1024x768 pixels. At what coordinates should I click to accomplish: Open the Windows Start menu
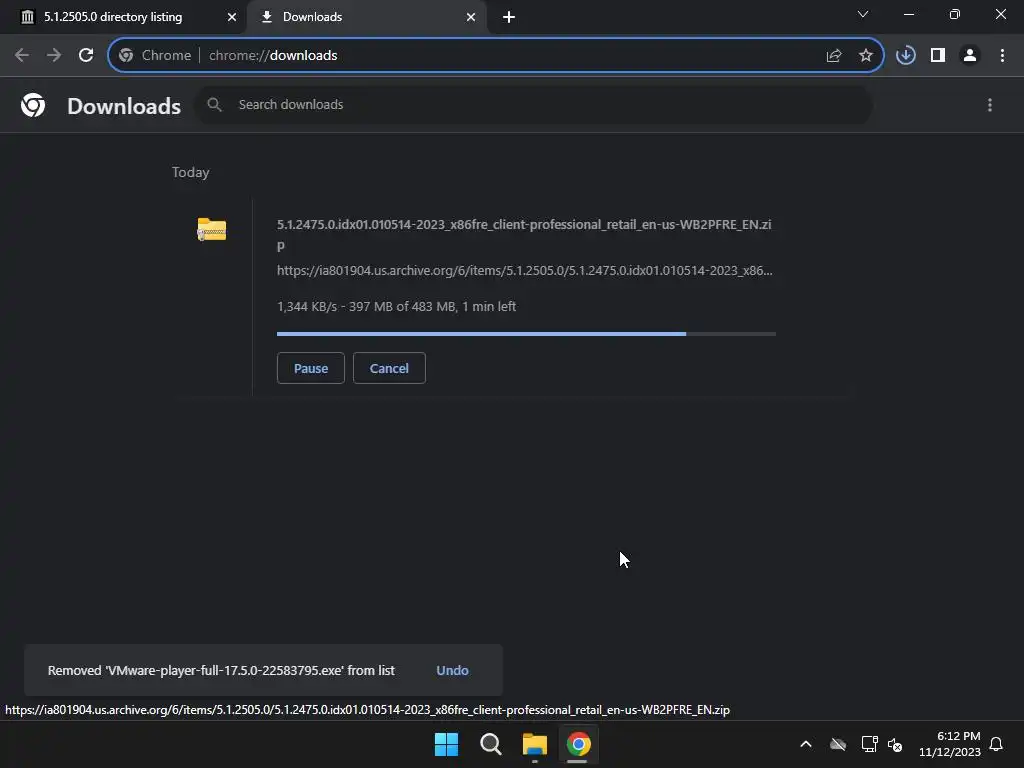[x=447, y=744]
